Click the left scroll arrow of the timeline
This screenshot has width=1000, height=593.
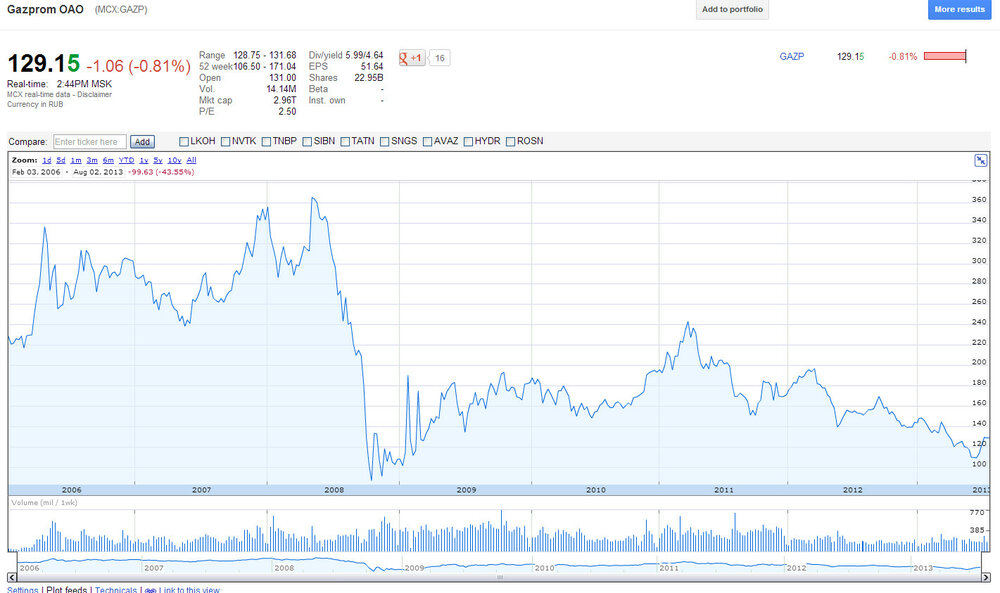[x=12, y=577]
